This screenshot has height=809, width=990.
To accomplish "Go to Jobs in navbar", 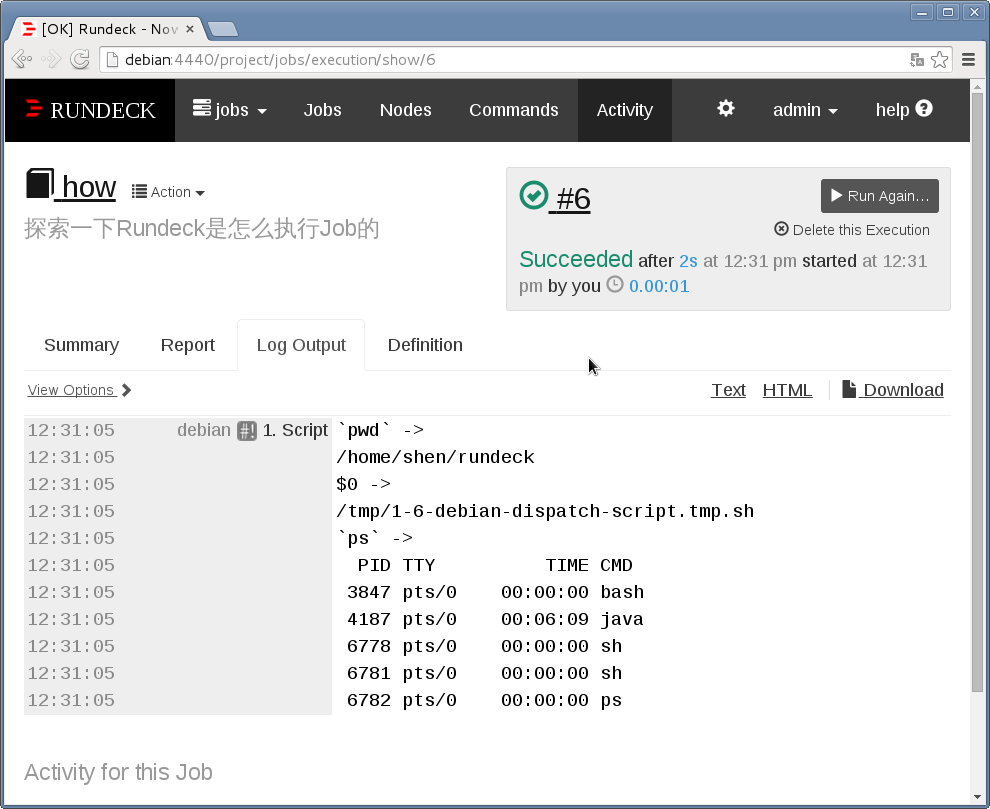I will pyautogui.click(x=322, y=110).
